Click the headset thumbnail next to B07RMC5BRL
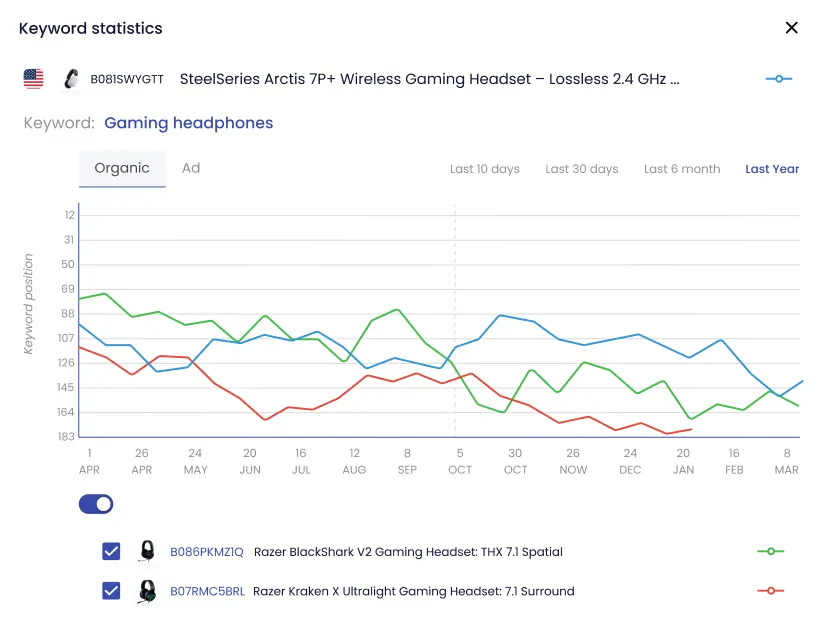This screenshot has height=624, width=819. [x=146, y=591]
